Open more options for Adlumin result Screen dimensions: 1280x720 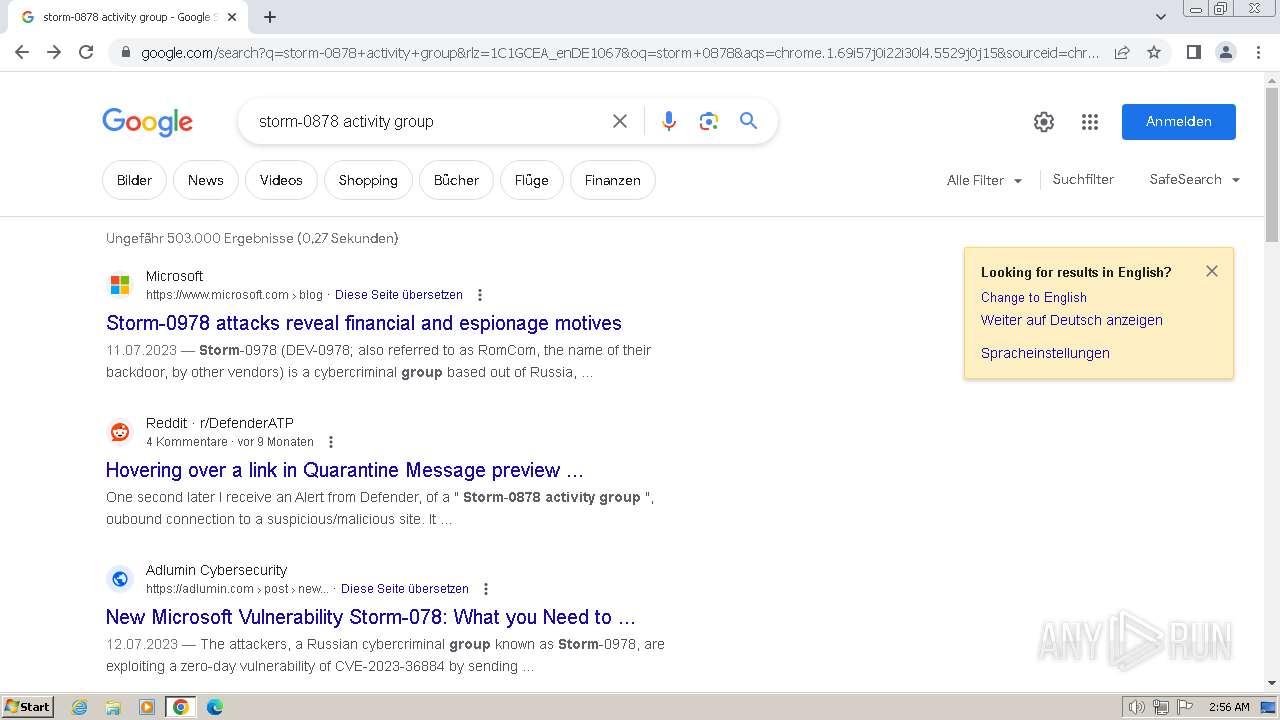[486, 589]
